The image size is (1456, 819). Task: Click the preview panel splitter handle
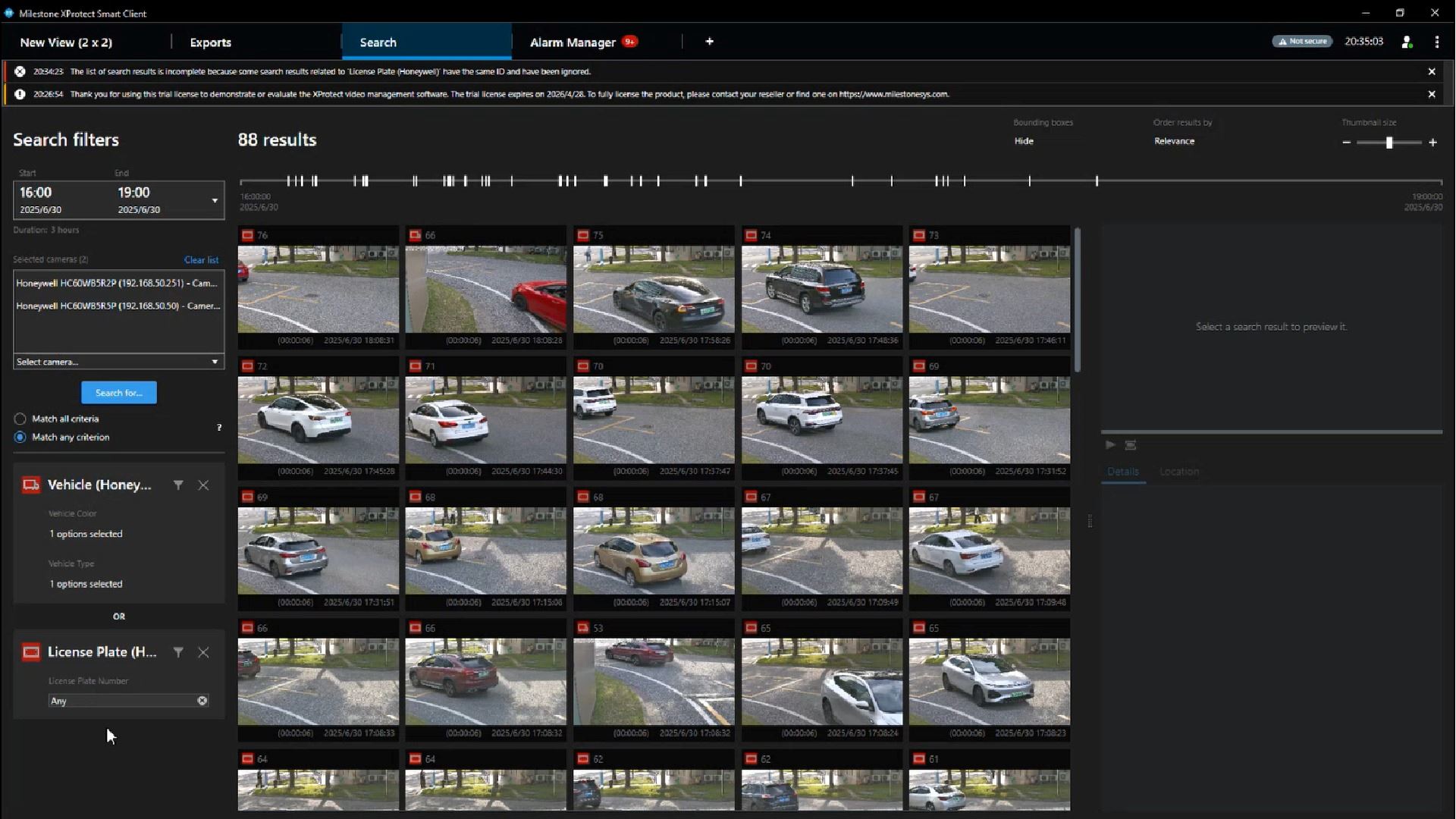(1090, 521)
